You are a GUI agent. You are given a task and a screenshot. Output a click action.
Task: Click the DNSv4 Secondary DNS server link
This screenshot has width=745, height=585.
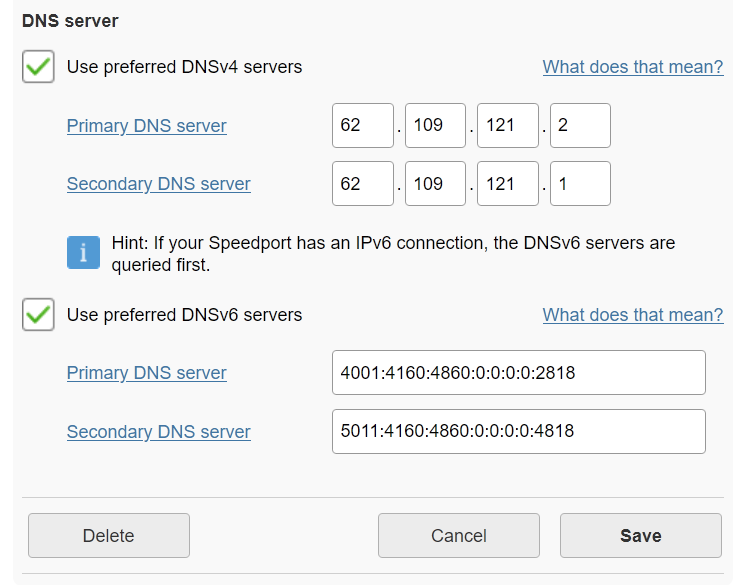point(158,184)
